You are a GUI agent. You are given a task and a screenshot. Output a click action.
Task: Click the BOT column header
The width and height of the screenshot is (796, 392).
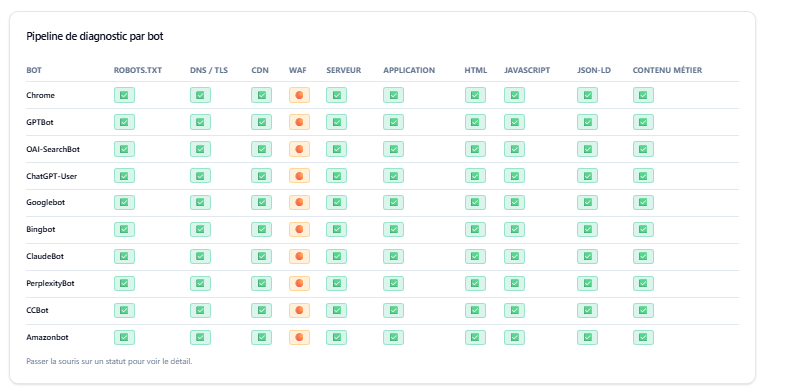tap(34, 71)
